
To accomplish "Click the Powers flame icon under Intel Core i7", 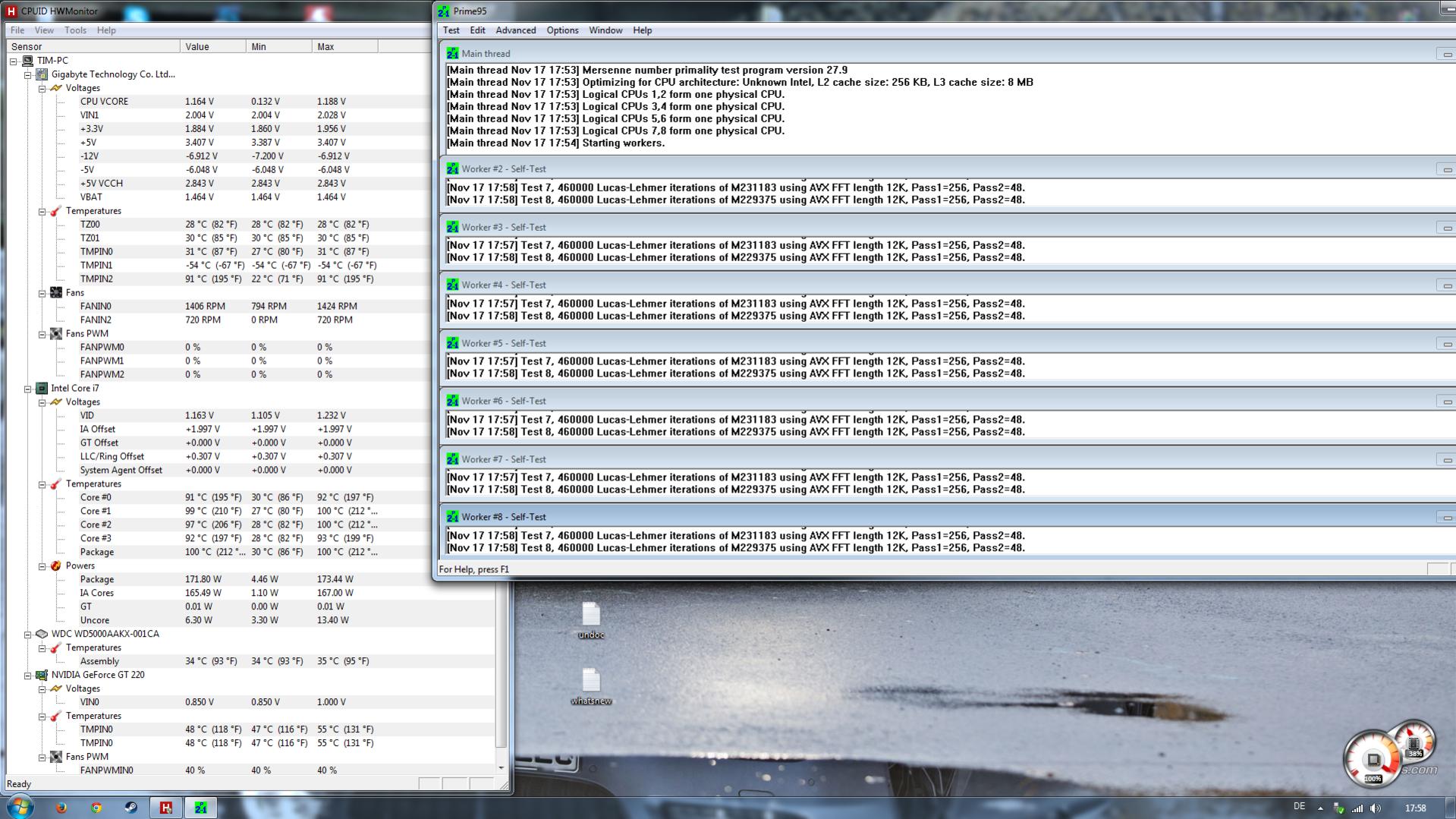I will pyautogui.click(x=56, y=566).
